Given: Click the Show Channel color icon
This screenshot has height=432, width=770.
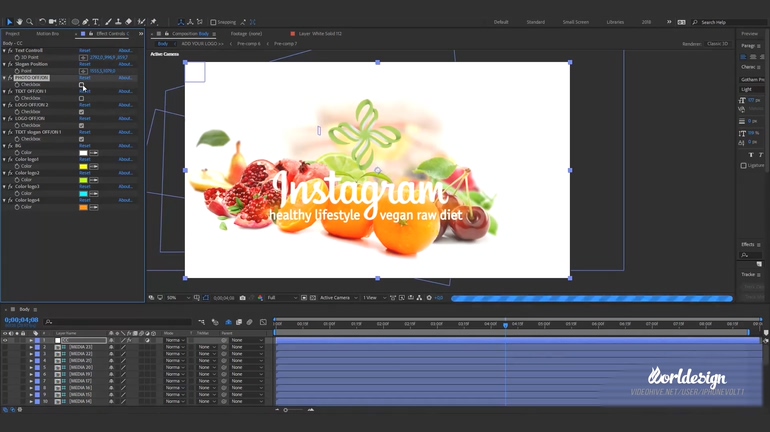Looking at the screenshot, I should tap(260, 298).
